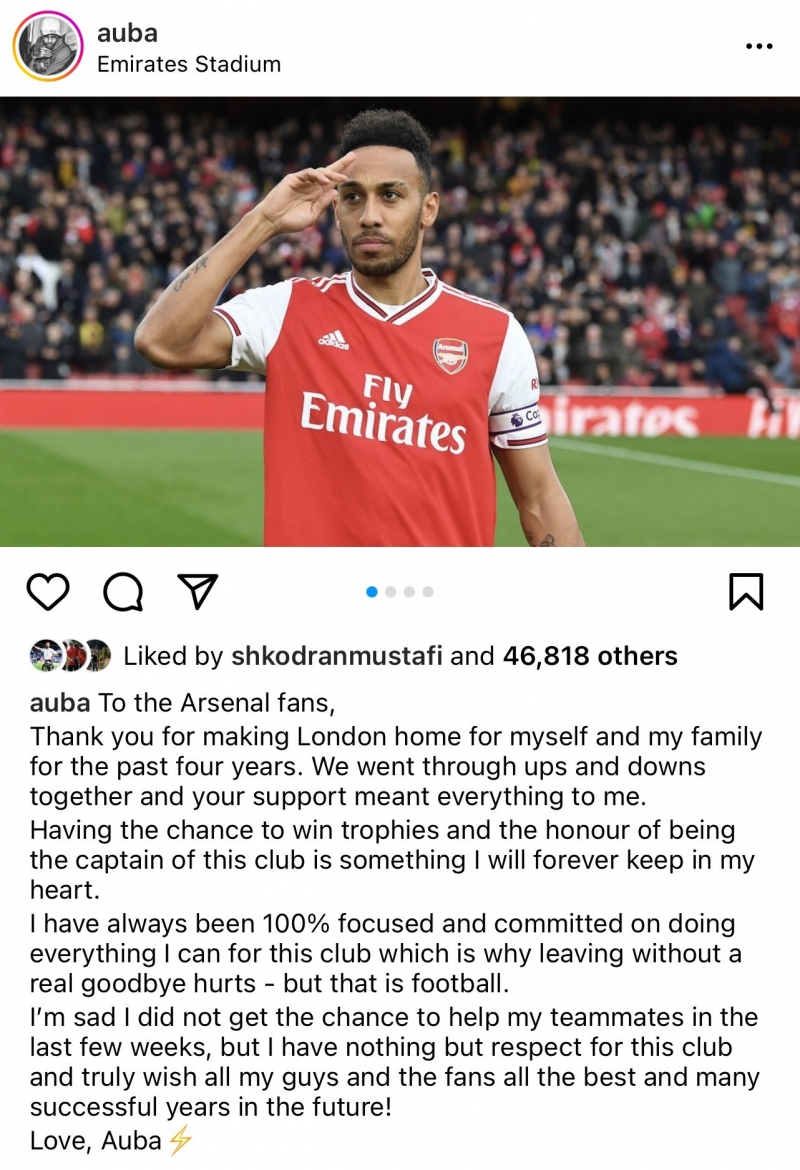Tap the liker avatars next to Liked by
Image resolution: width=800 pixels, height=1170 pixels.
point(70,655)
